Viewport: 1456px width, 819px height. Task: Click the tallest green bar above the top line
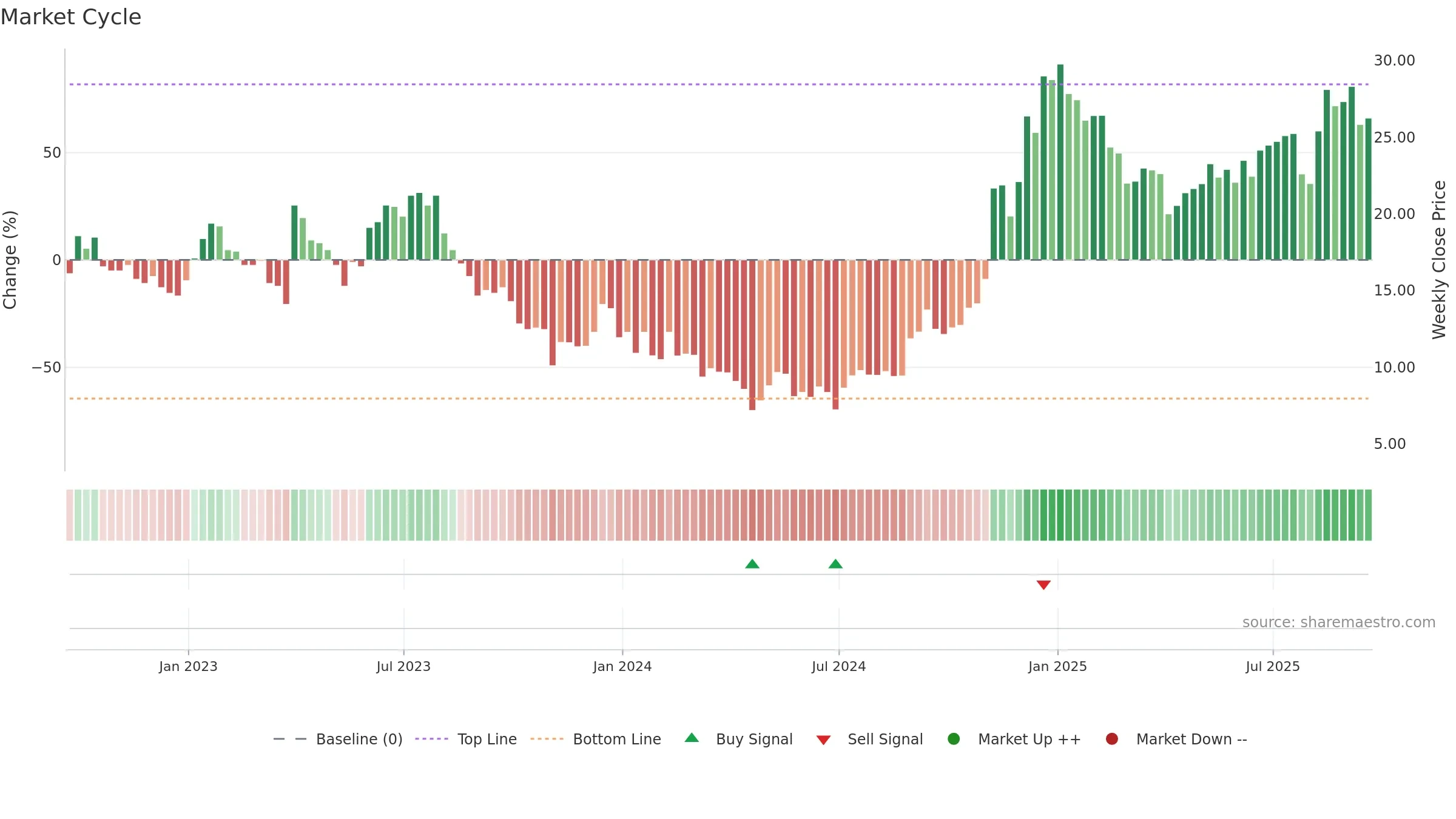(x=1060, y=162)
